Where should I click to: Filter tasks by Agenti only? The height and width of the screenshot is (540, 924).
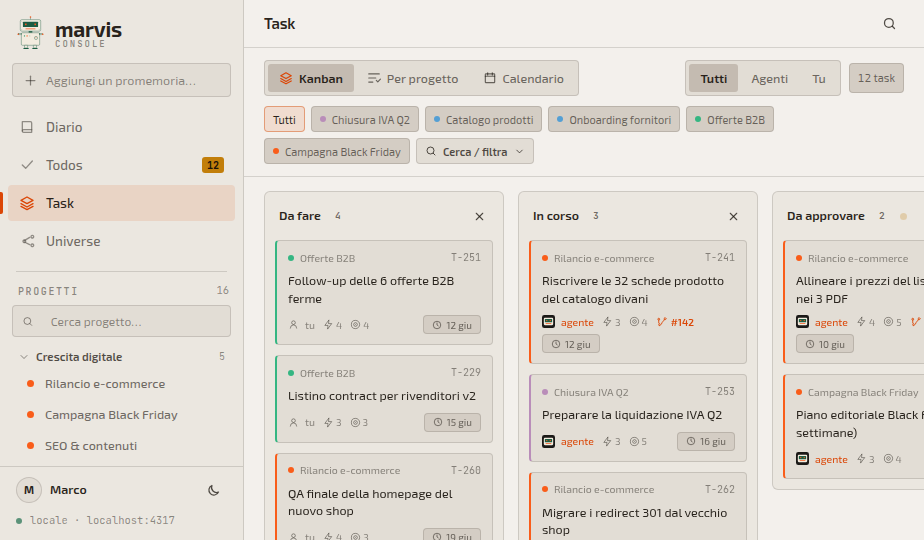click(769, 78)
